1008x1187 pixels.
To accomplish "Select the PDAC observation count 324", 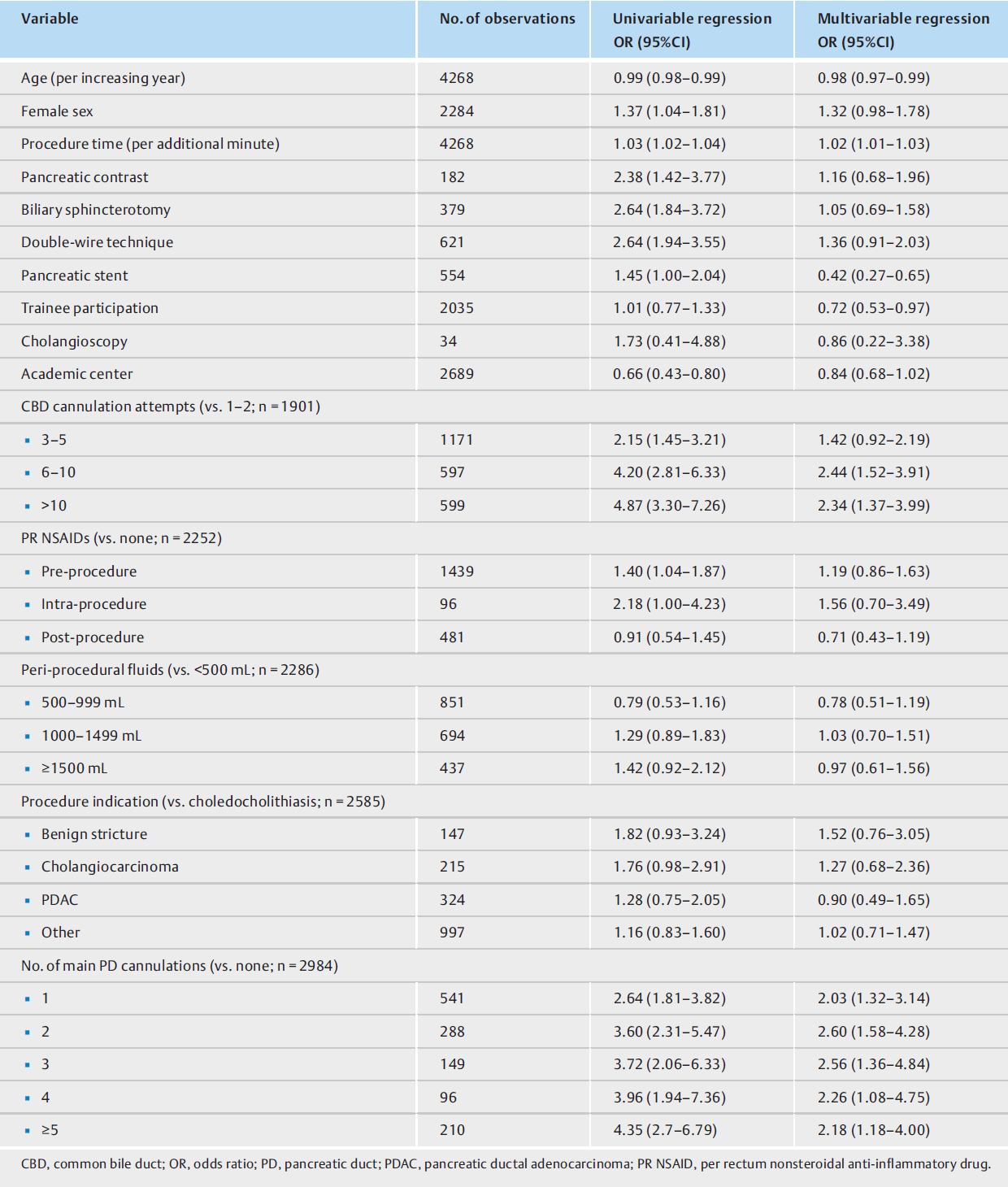I will click(x=453, y=900).
